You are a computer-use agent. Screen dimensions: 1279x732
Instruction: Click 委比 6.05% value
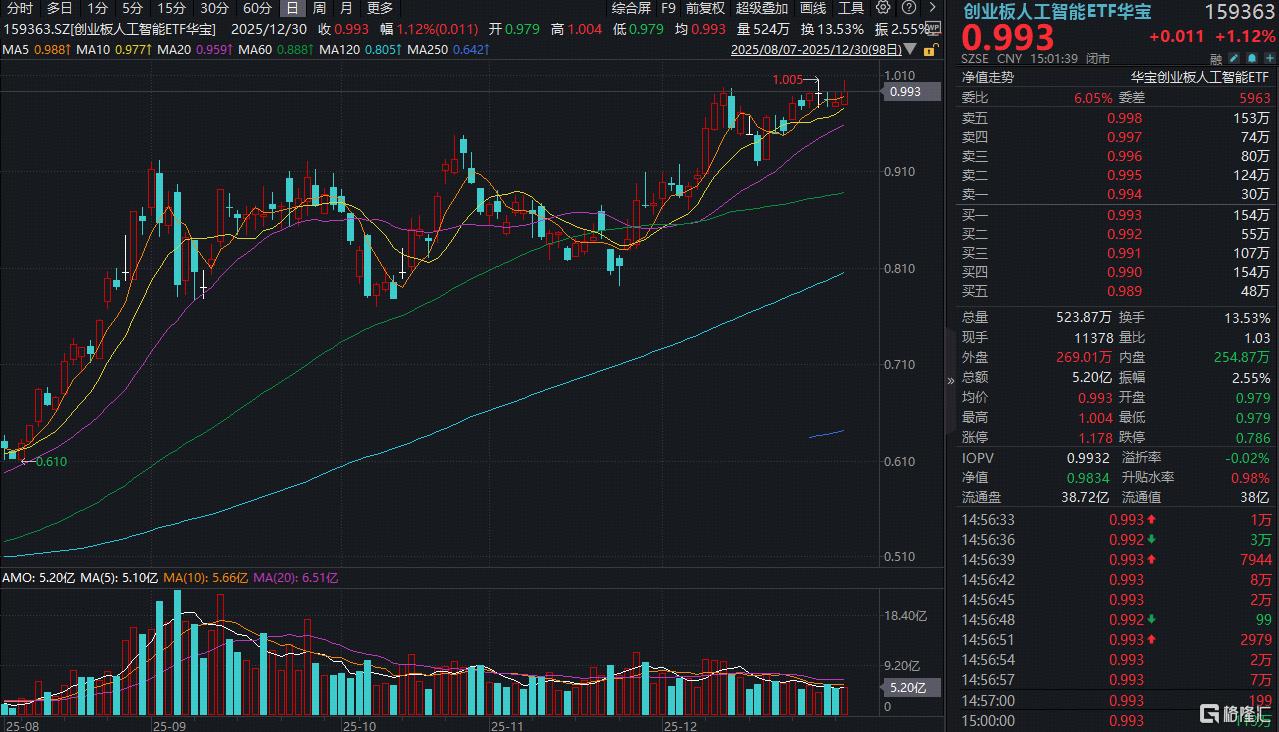pyautogui.click(x=1092, y=98)
